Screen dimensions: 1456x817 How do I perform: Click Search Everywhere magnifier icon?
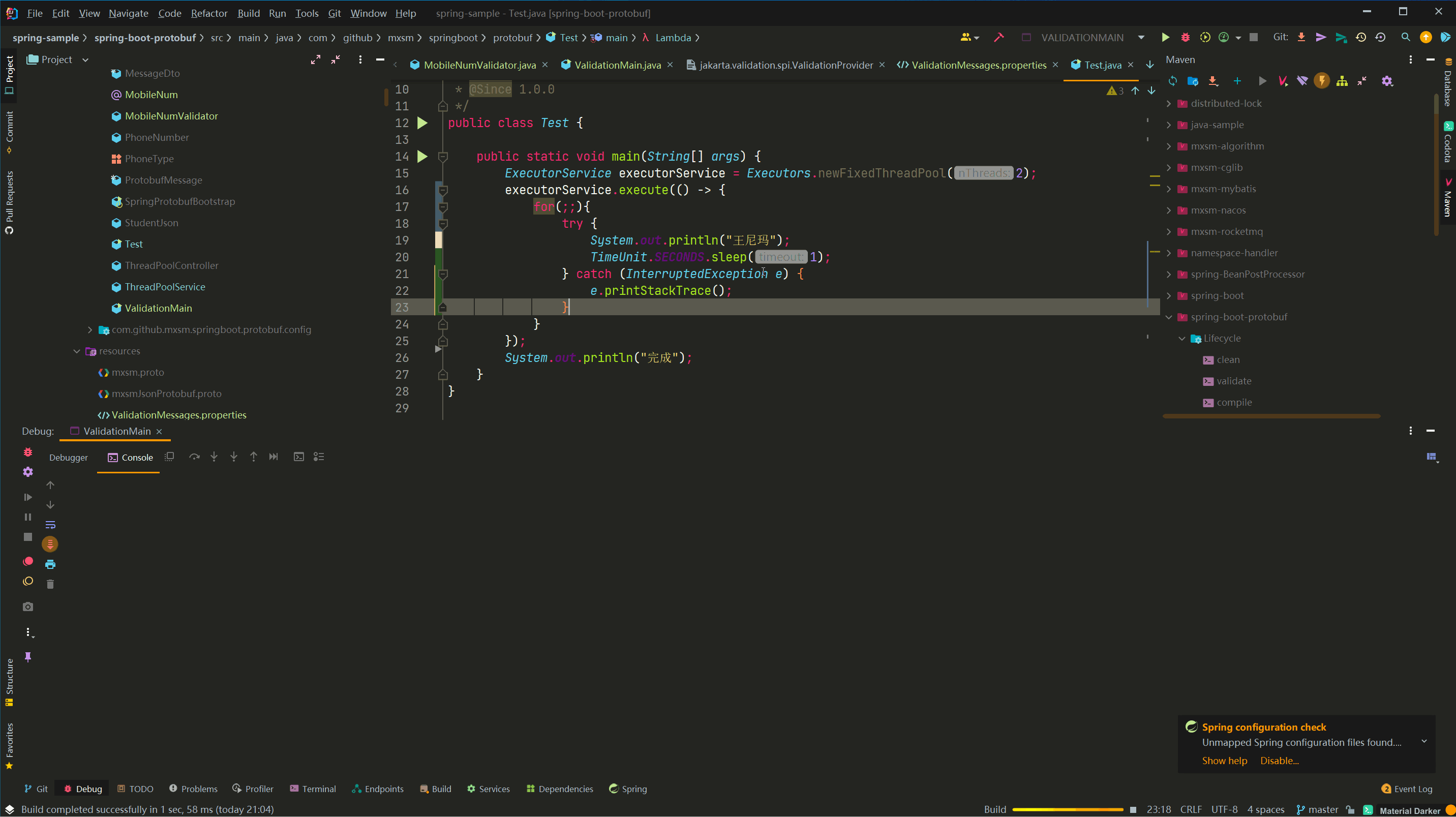[x=1405, y=37]
